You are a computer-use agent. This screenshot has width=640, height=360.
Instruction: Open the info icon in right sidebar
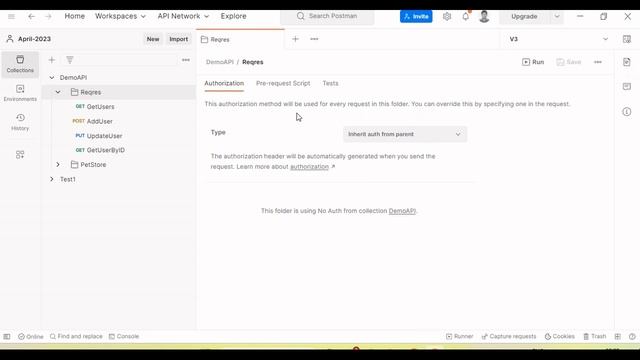click(627, 112)
